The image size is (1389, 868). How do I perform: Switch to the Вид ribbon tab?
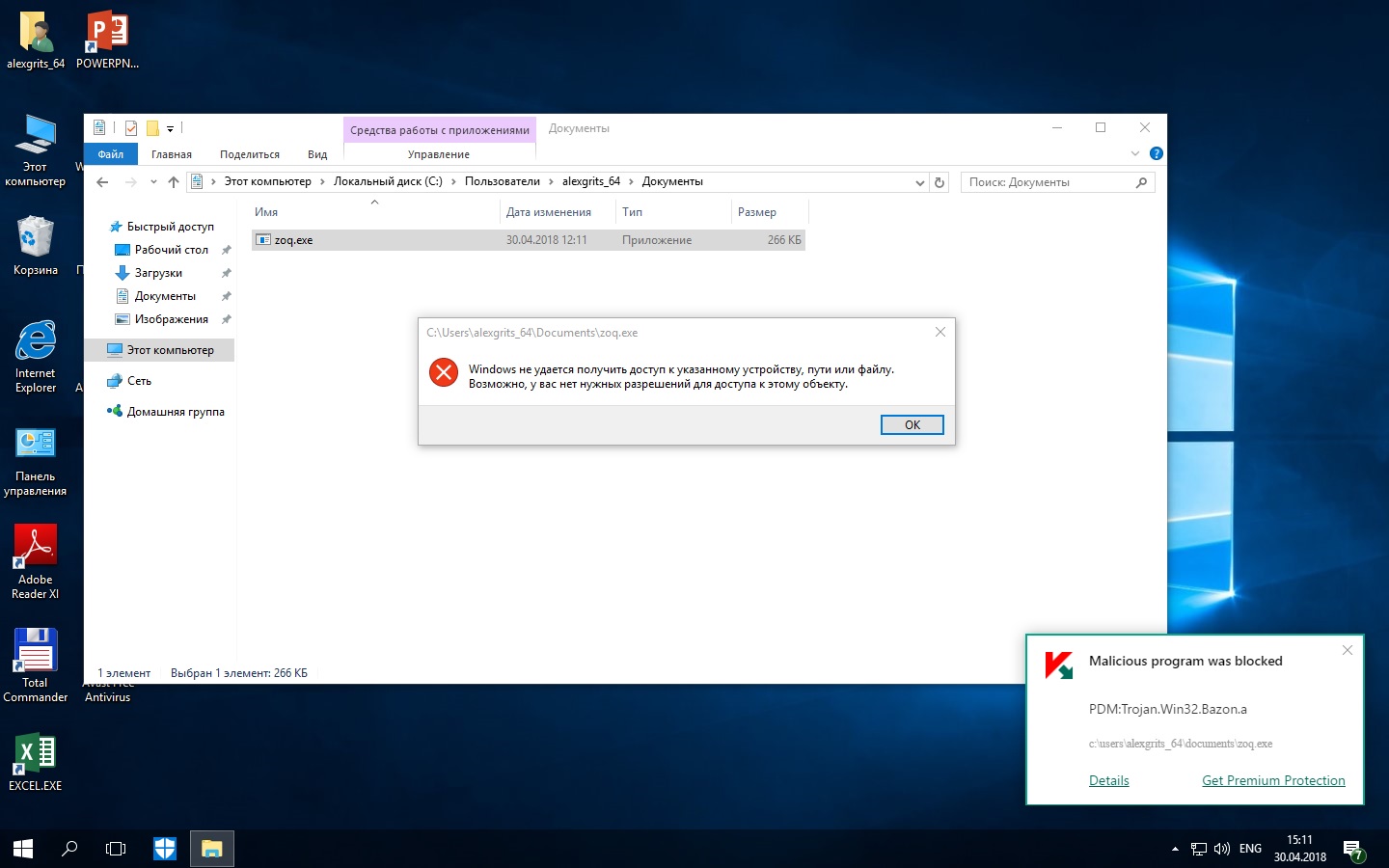point(317,154)
